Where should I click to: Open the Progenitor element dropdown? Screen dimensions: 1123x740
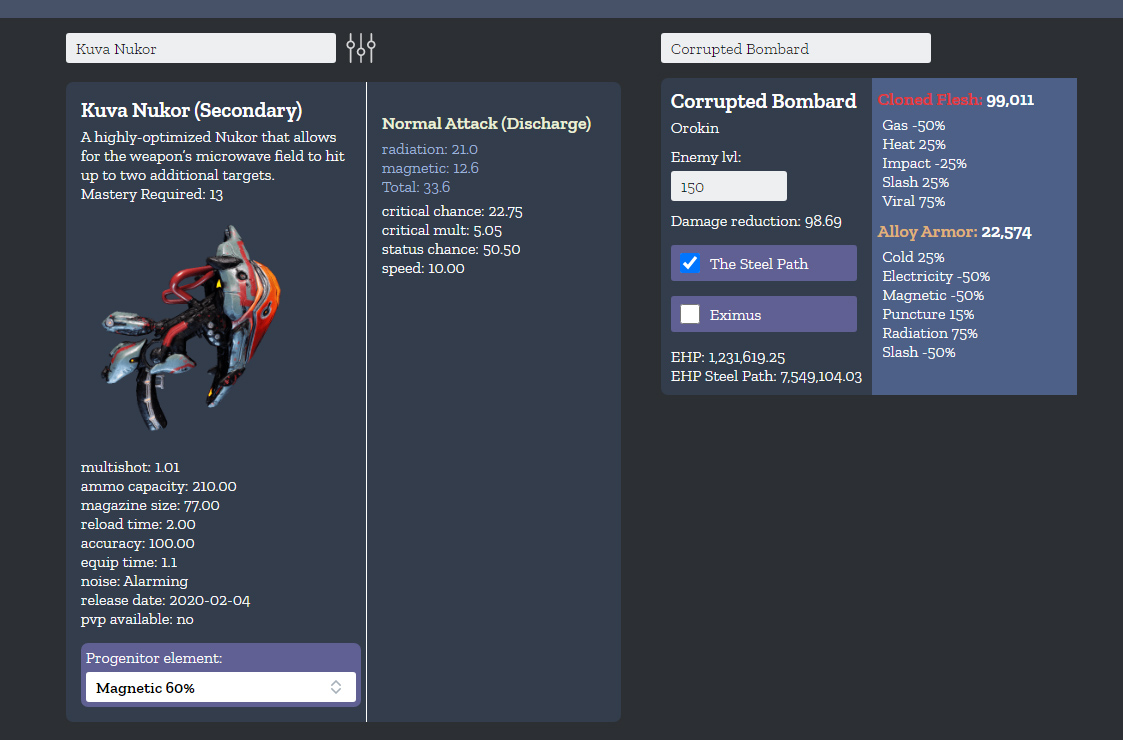[221, 687]
